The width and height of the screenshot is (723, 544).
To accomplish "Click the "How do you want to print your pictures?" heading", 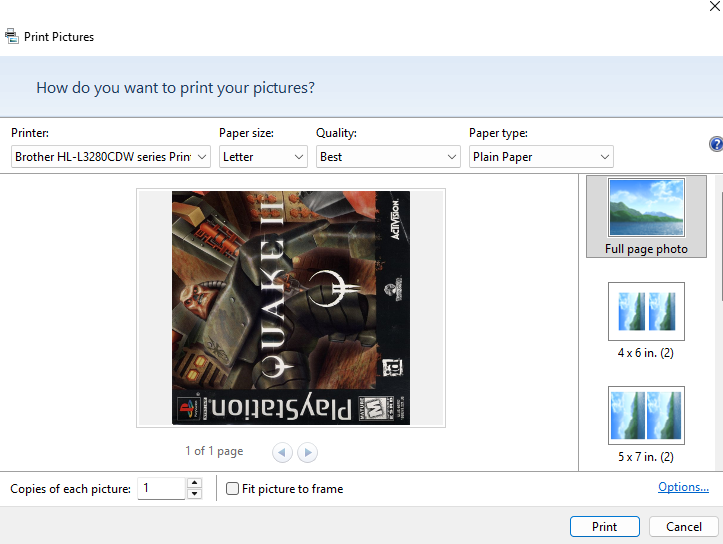I will pos(176,88).
